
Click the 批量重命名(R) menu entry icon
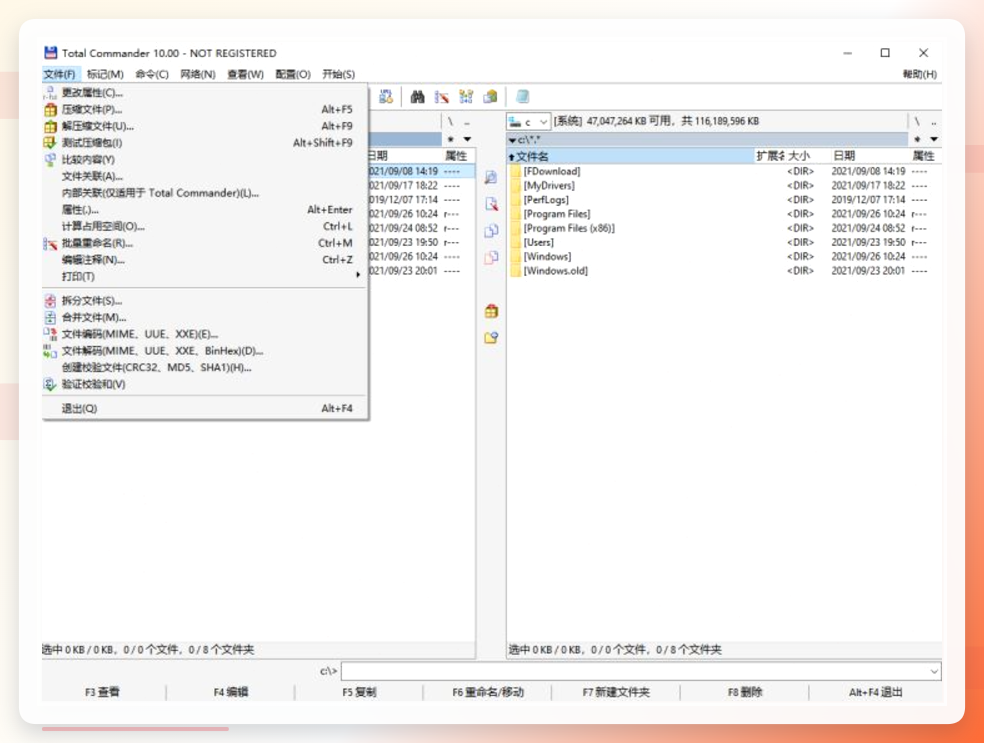[50, 243]
